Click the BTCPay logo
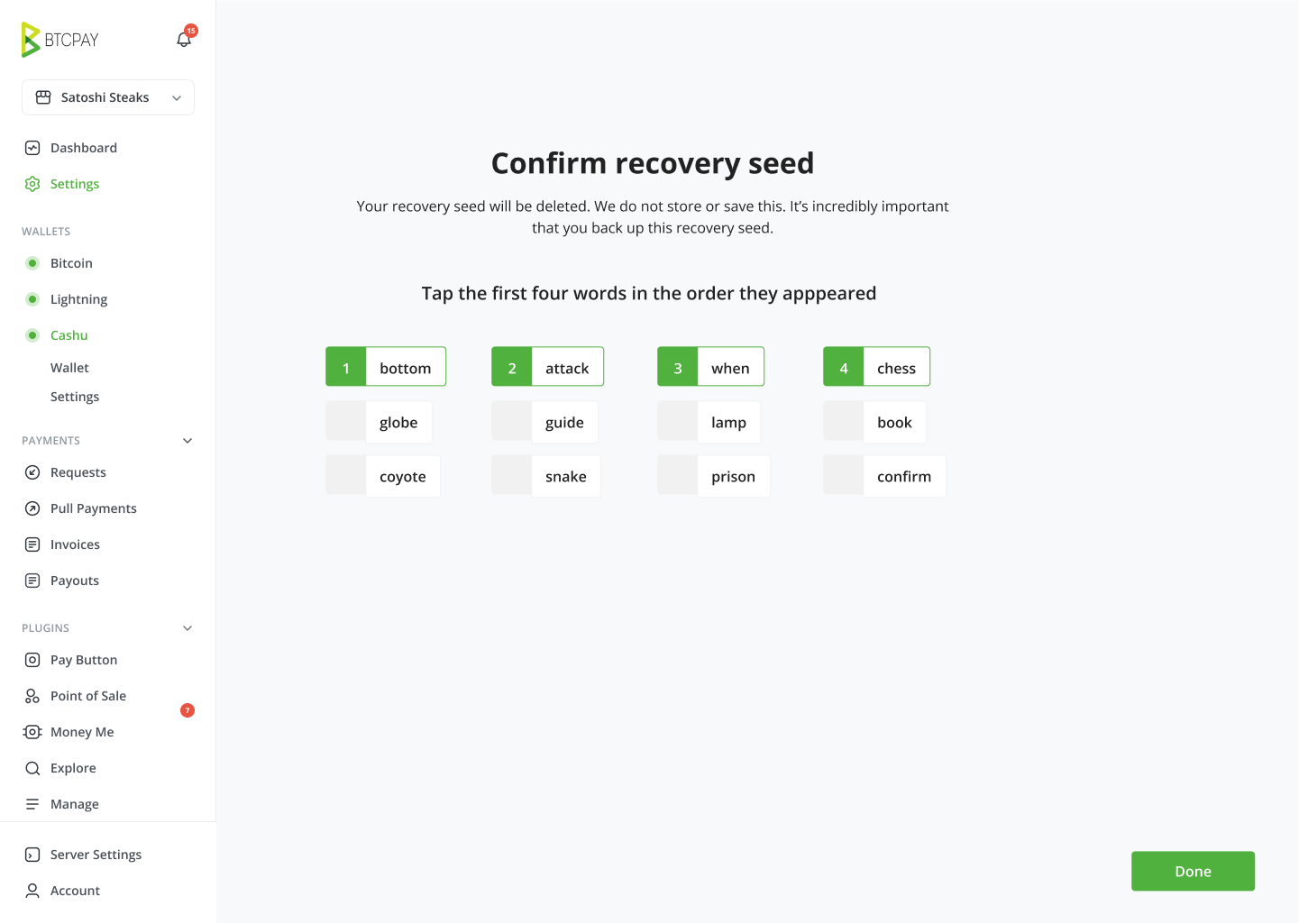 tap(59, 40)
